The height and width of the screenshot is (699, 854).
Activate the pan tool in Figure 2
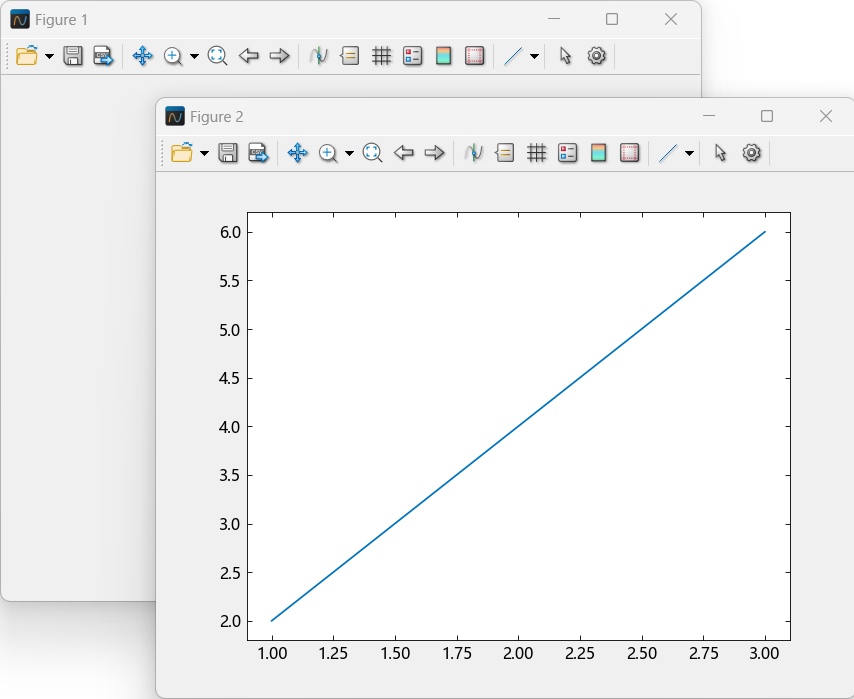(297, 153)
